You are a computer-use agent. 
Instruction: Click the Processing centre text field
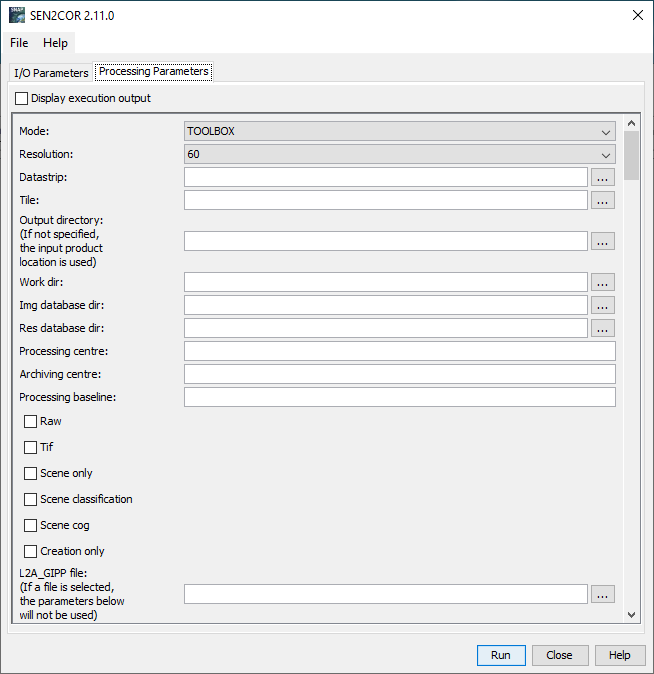[400, 351]
